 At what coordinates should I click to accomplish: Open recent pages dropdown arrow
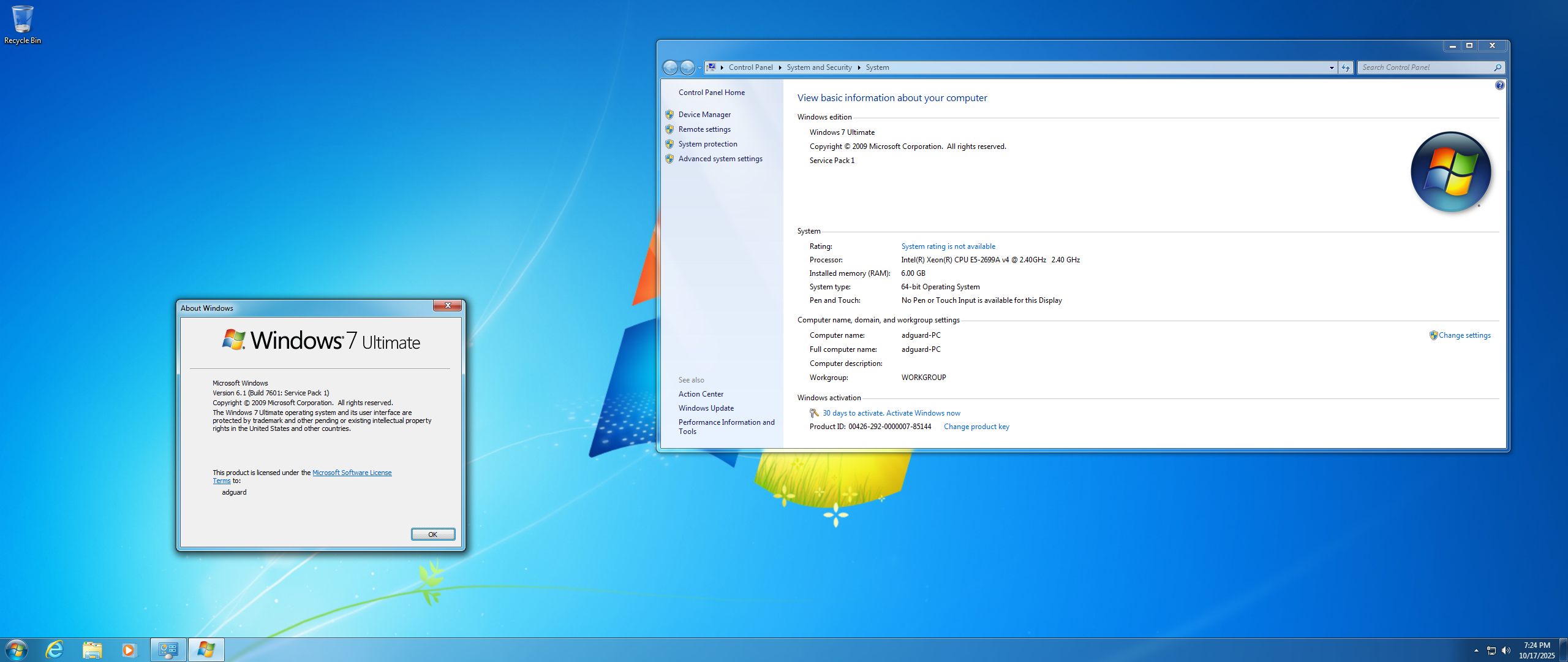699,67
